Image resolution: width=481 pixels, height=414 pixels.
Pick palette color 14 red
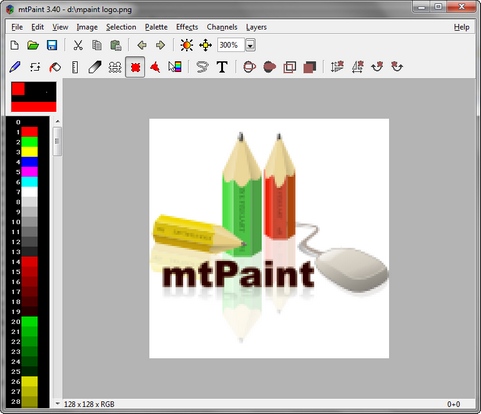[x=30, y=262]
